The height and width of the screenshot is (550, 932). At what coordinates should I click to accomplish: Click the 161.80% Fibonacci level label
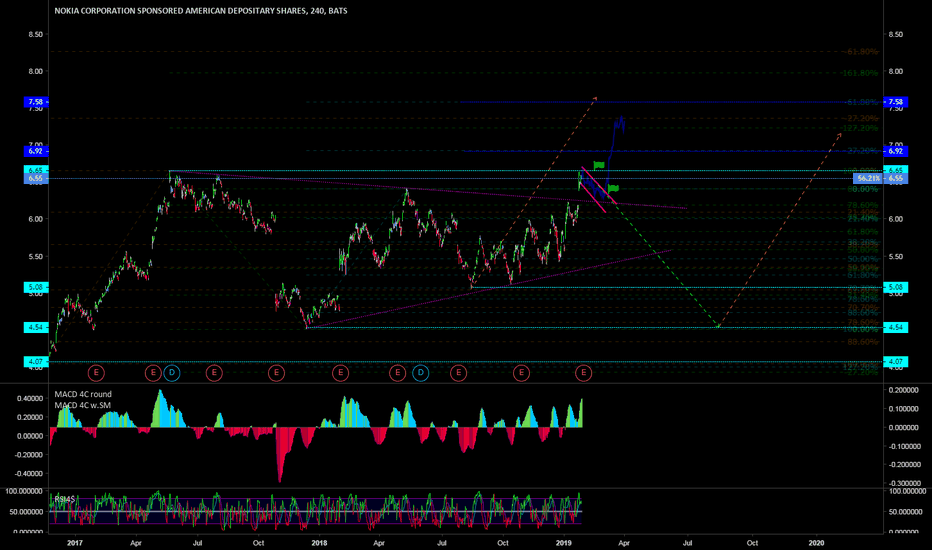tap(859, 73)
